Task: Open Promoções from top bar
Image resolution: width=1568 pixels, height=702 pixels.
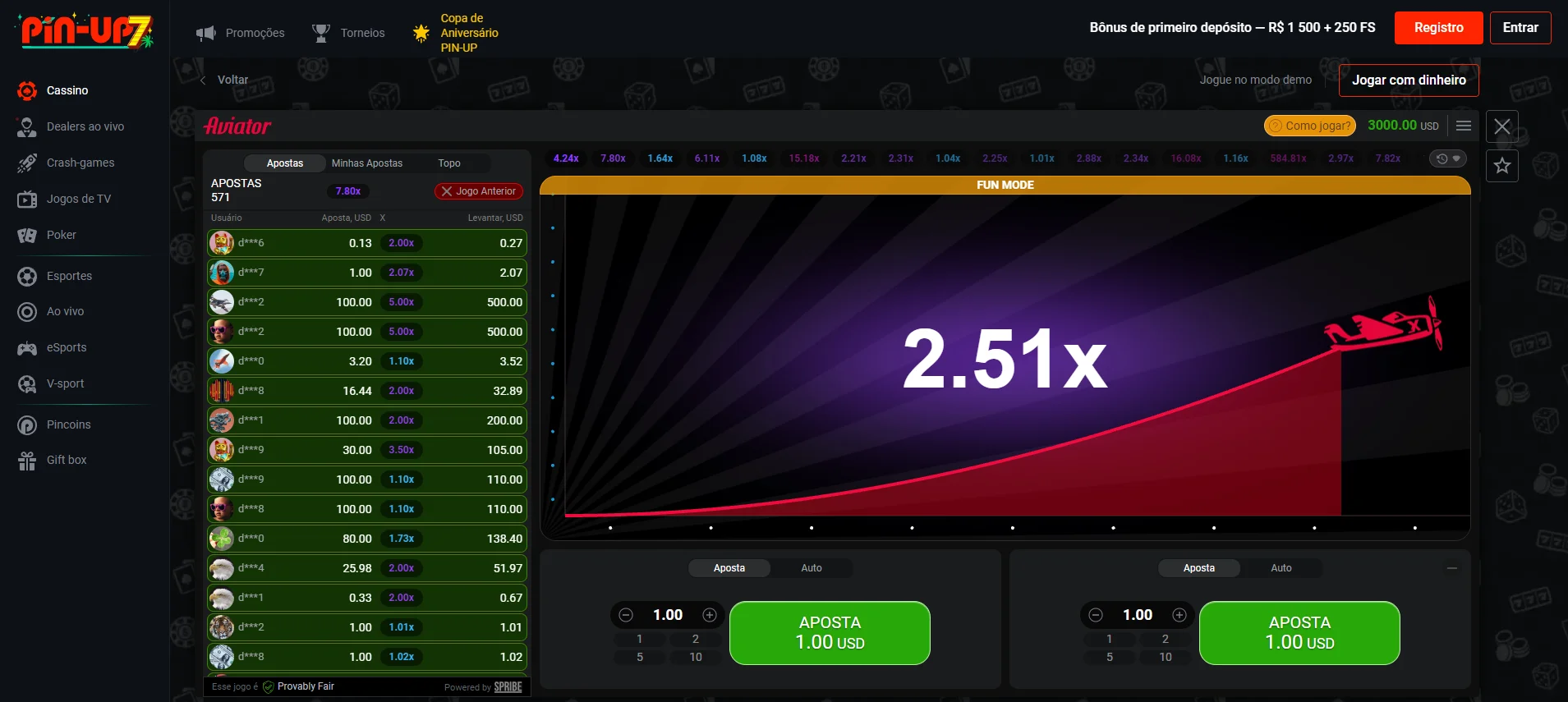Action: pyautogui.click(x=241, y=33)
